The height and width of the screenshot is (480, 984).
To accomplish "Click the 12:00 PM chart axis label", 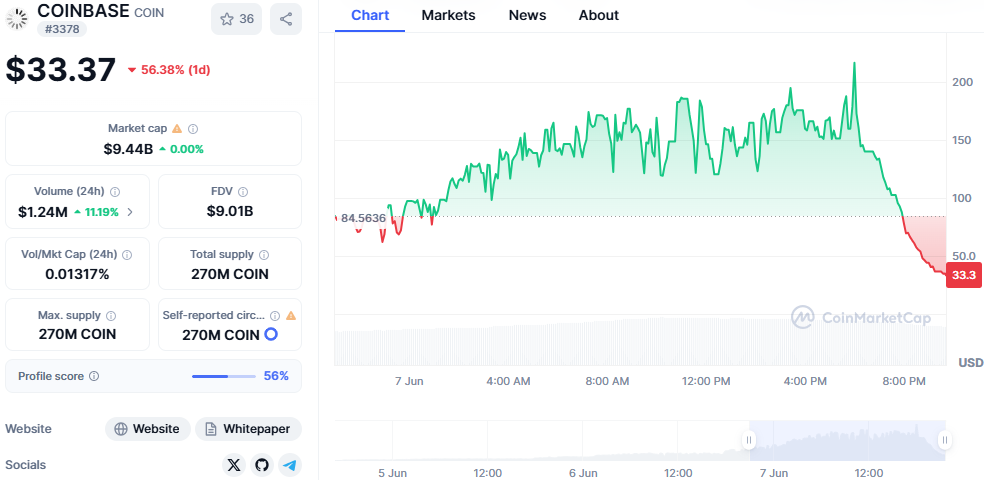I will coord(706,381).
